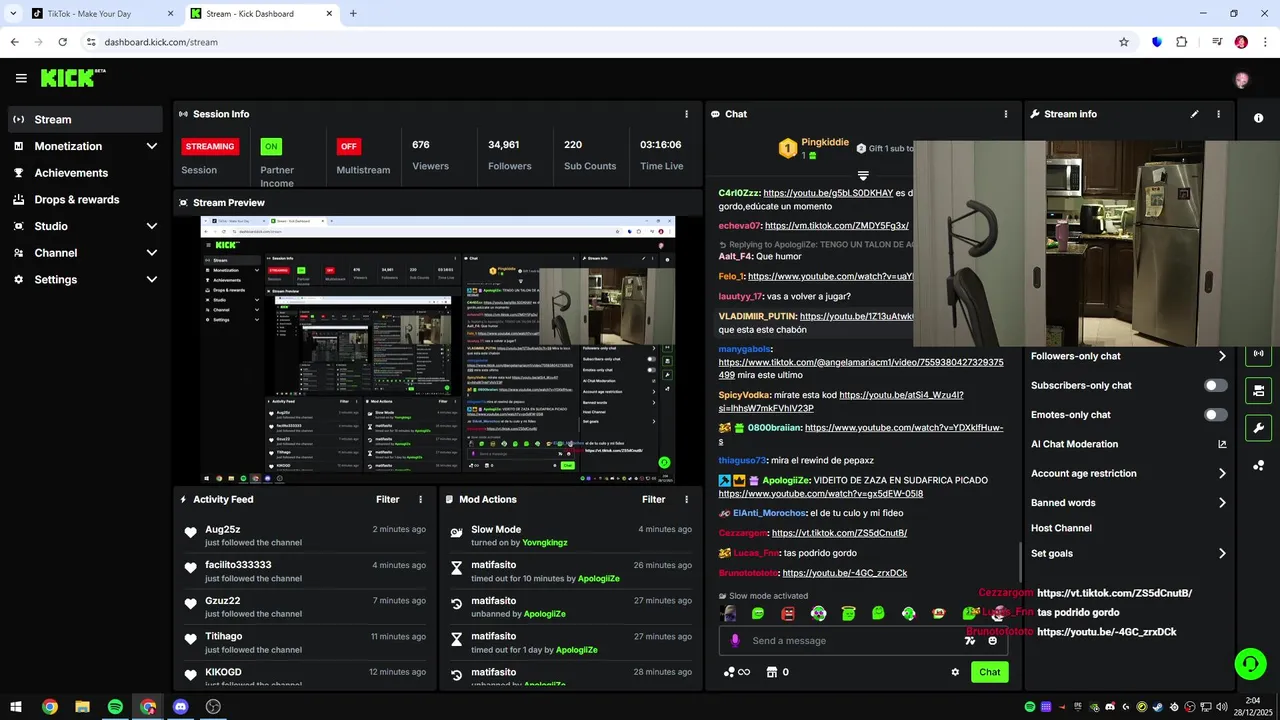The image size is (1280, 720).
Task: Open Cezzargom's vt.tiktok.com link
Action: tap(839, 533)
